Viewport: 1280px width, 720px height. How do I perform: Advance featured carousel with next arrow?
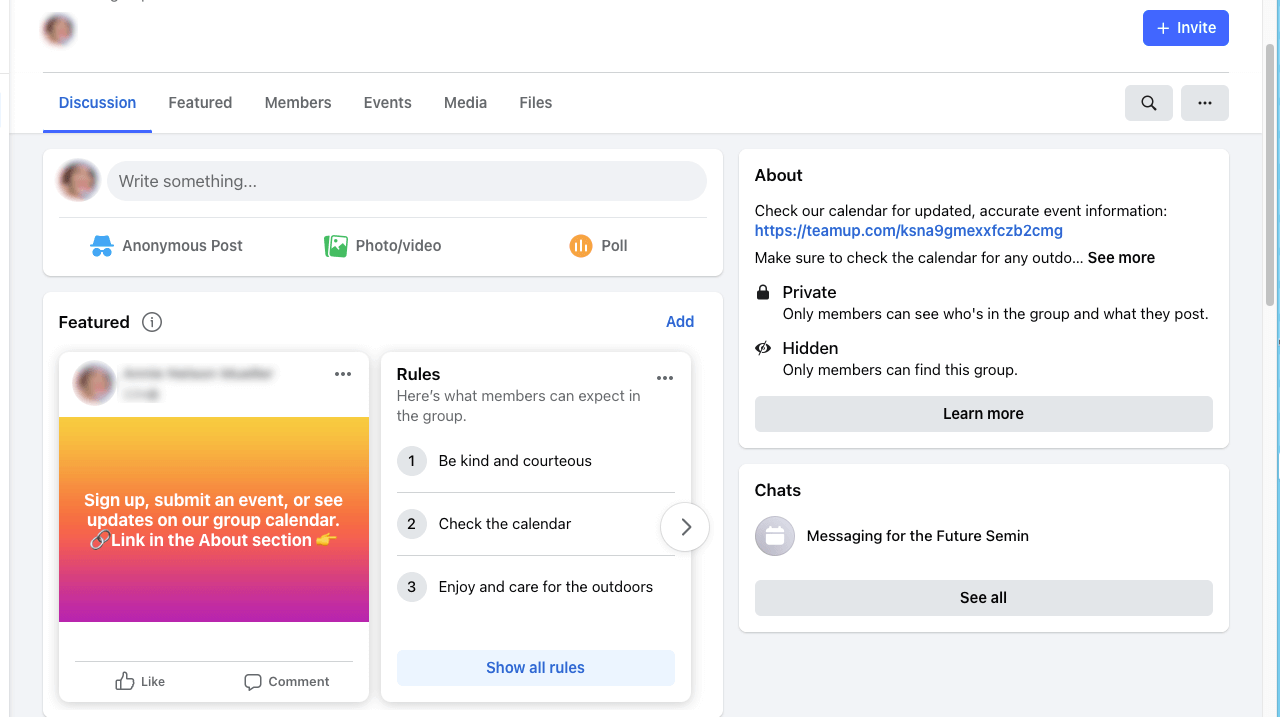coord(685,527)
